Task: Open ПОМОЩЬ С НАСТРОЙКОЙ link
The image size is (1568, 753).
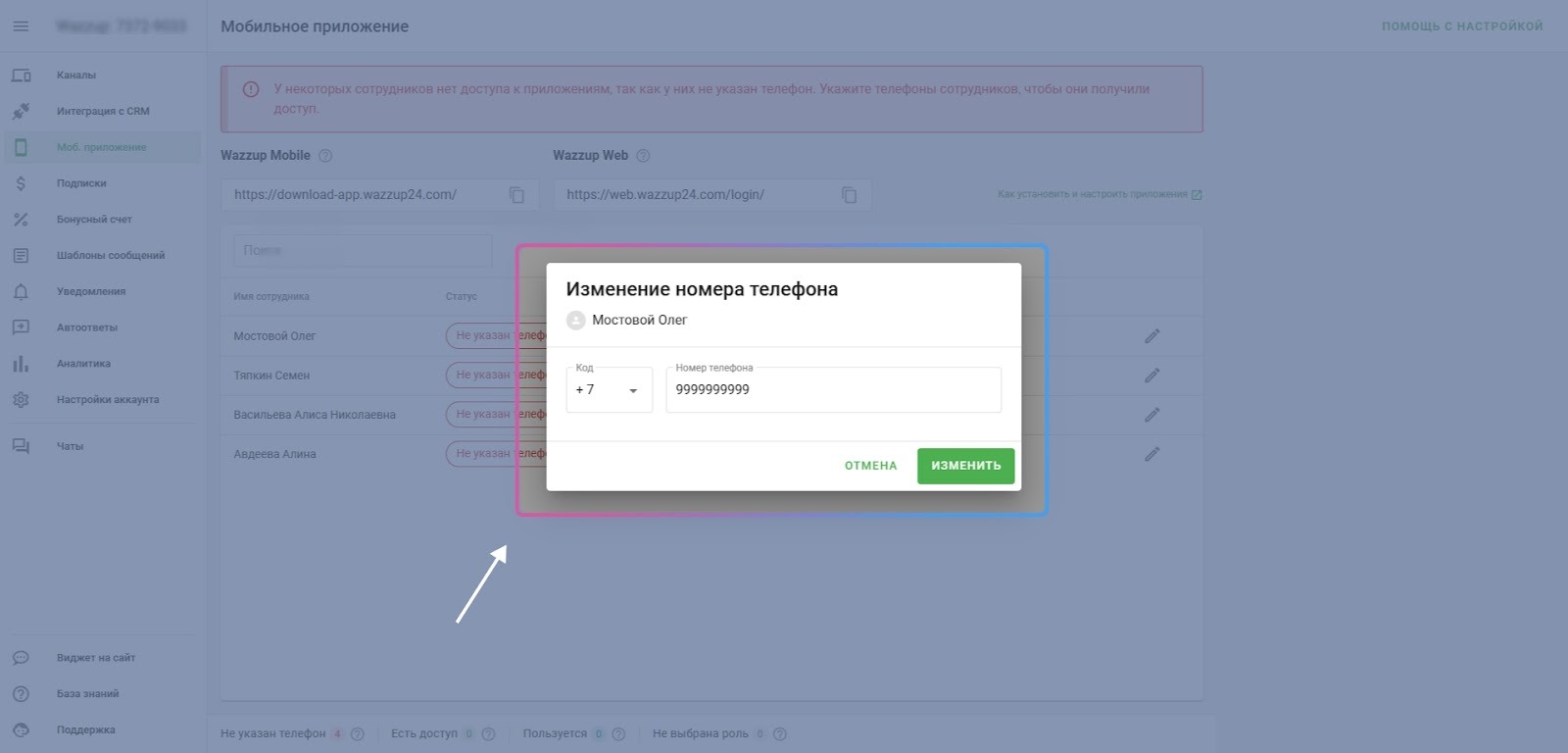Action: [1461, 26]
